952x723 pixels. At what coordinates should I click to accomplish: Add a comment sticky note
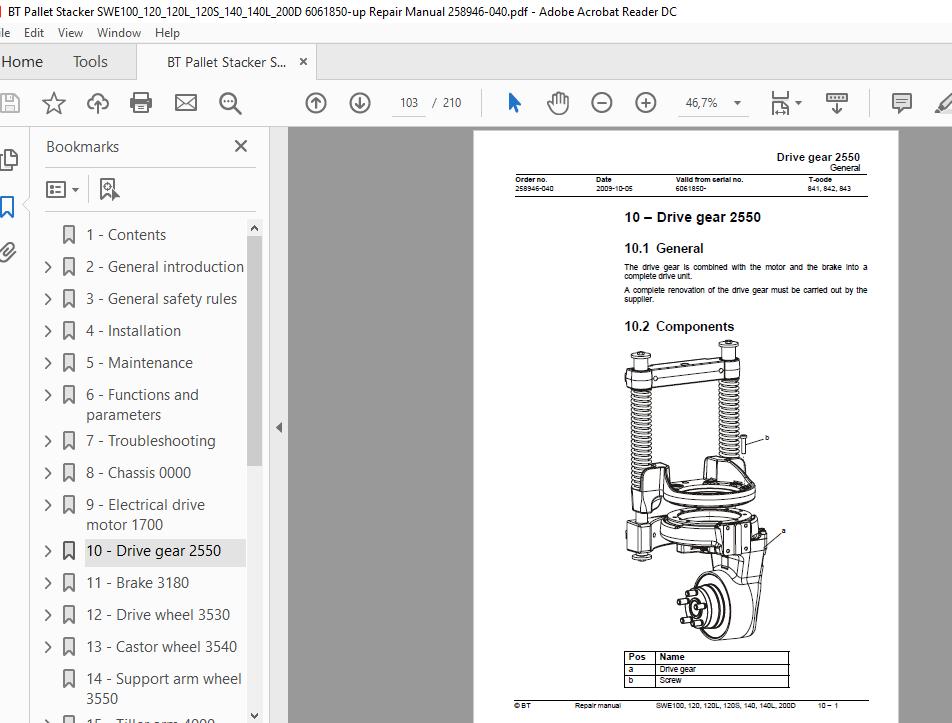pyautogui.click(x=902, y=103)
